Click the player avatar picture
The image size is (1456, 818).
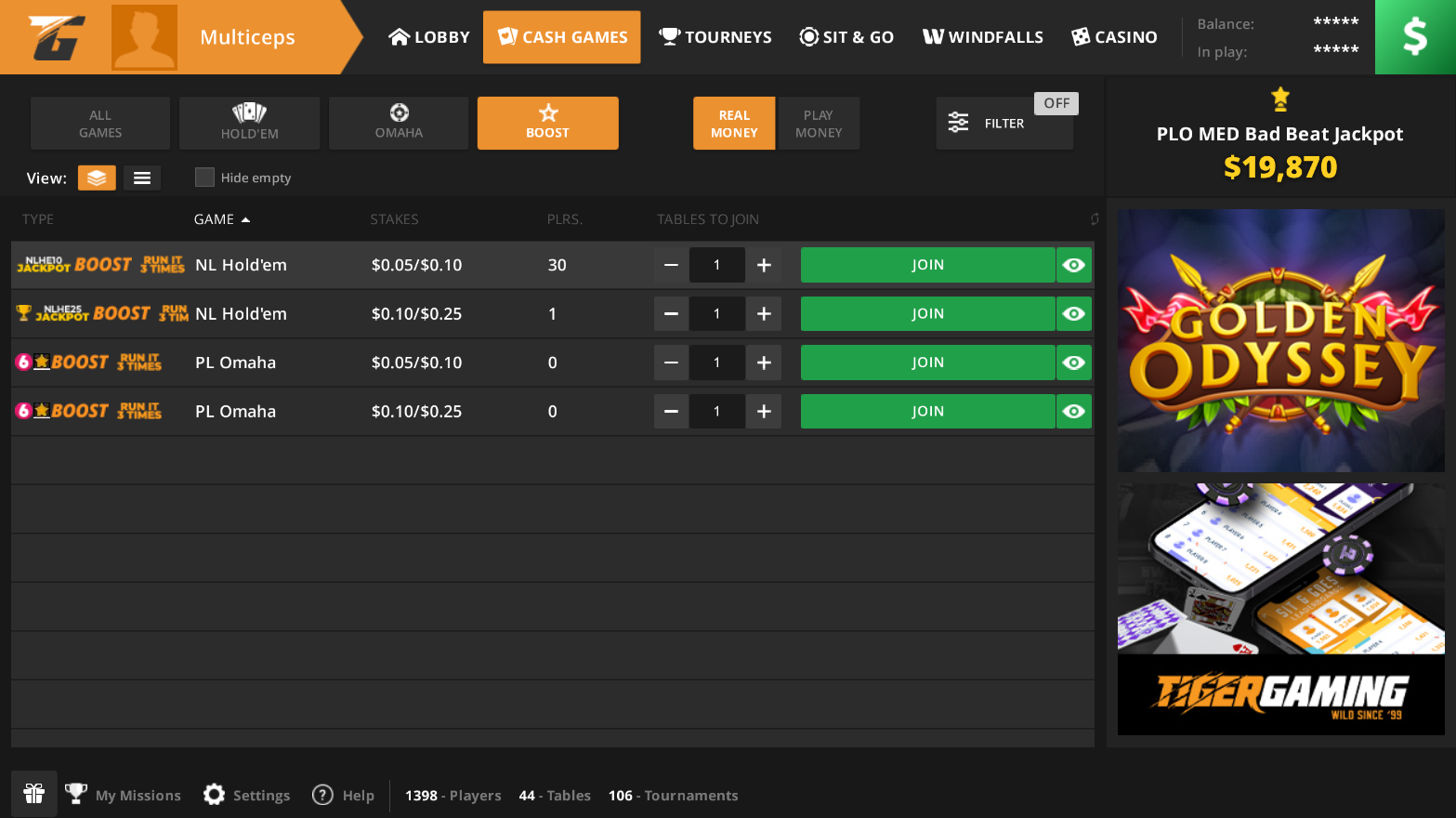point(144,37)
